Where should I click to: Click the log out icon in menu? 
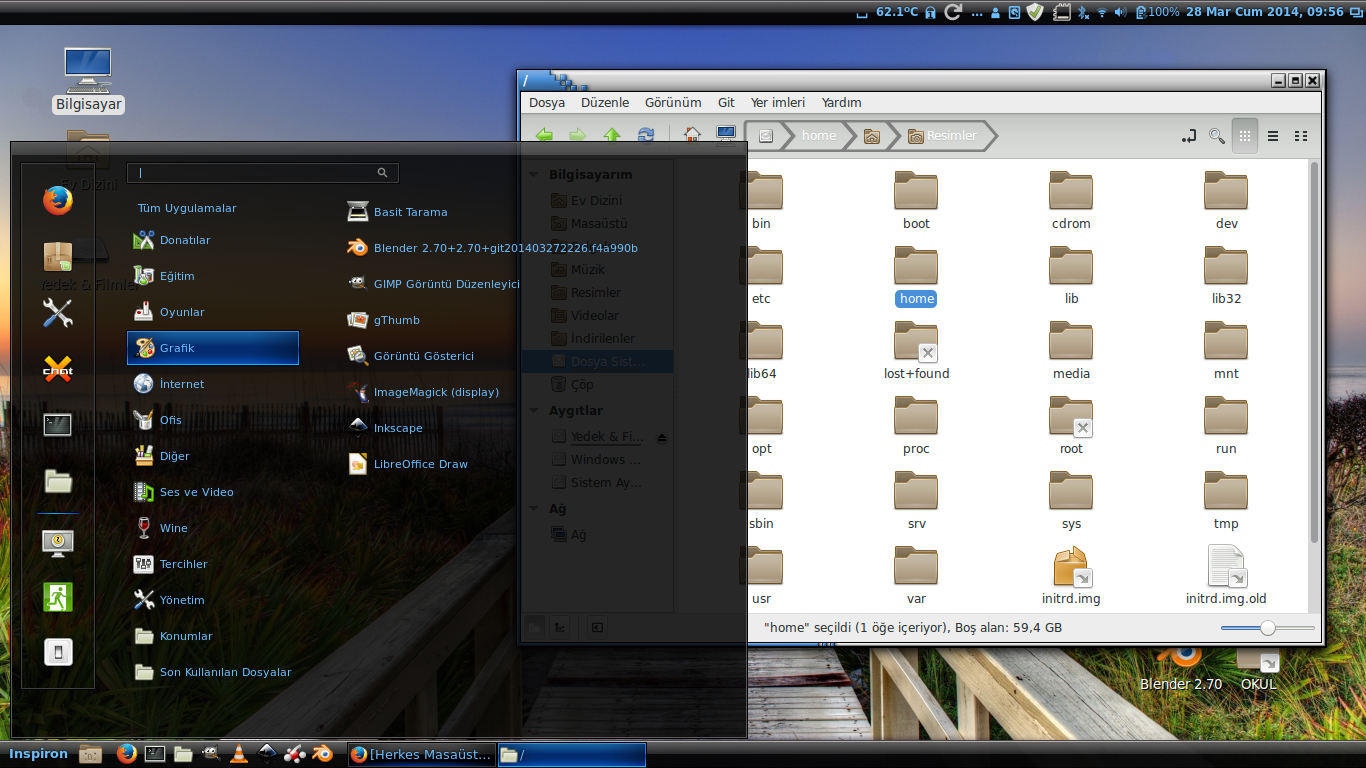point(58,597)
